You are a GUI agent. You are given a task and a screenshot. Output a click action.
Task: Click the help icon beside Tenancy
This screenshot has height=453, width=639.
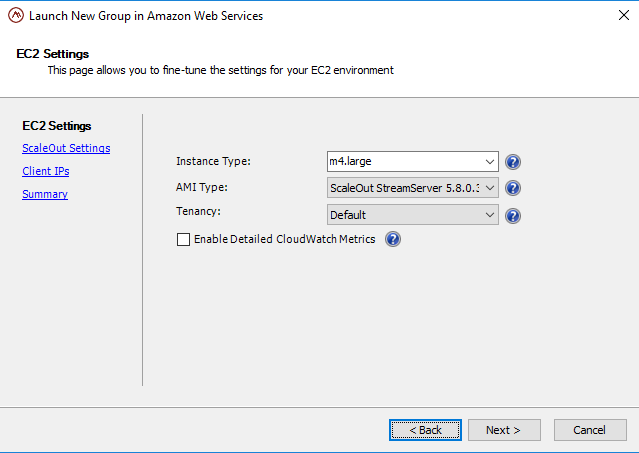[513, 216]
